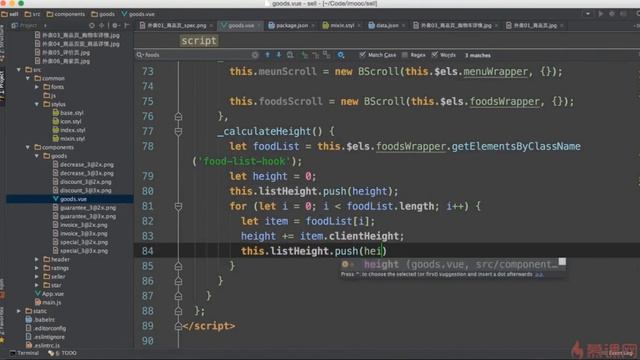Click the next occurrence down arrow

(x=279, y=55)
